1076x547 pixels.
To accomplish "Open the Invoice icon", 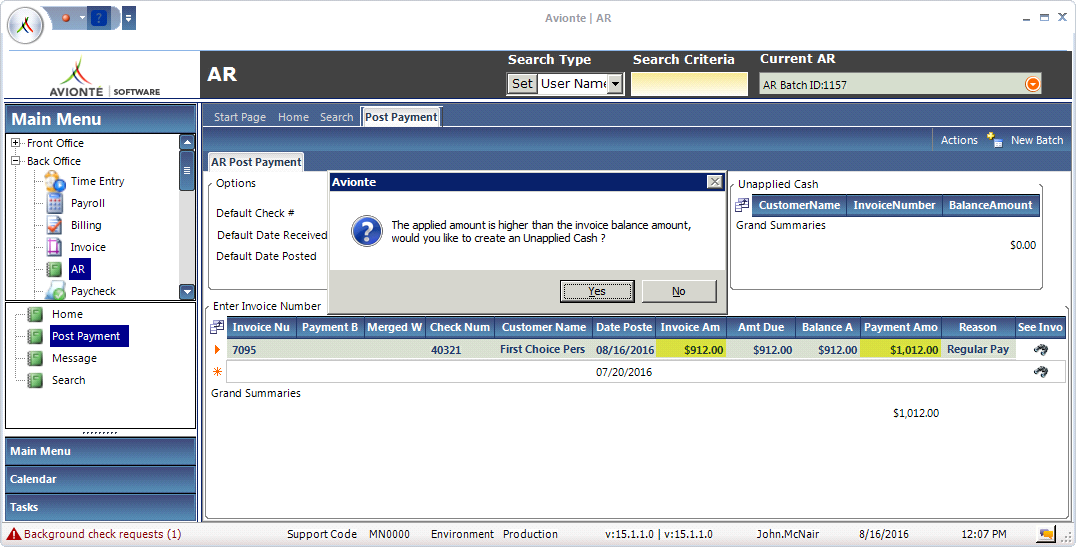I will pyautogui.click(x=54, y=247).
